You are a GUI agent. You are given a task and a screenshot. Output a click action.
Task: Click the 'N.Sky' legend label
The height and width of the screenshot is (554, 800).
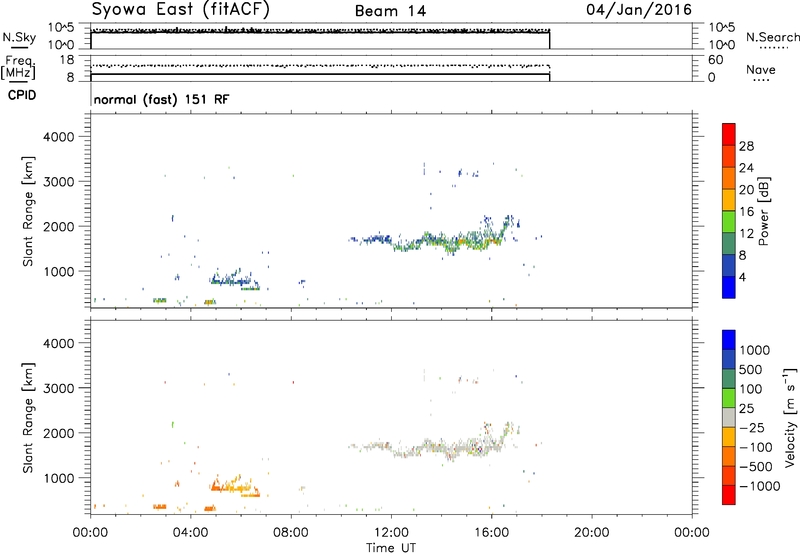[19, 37]
